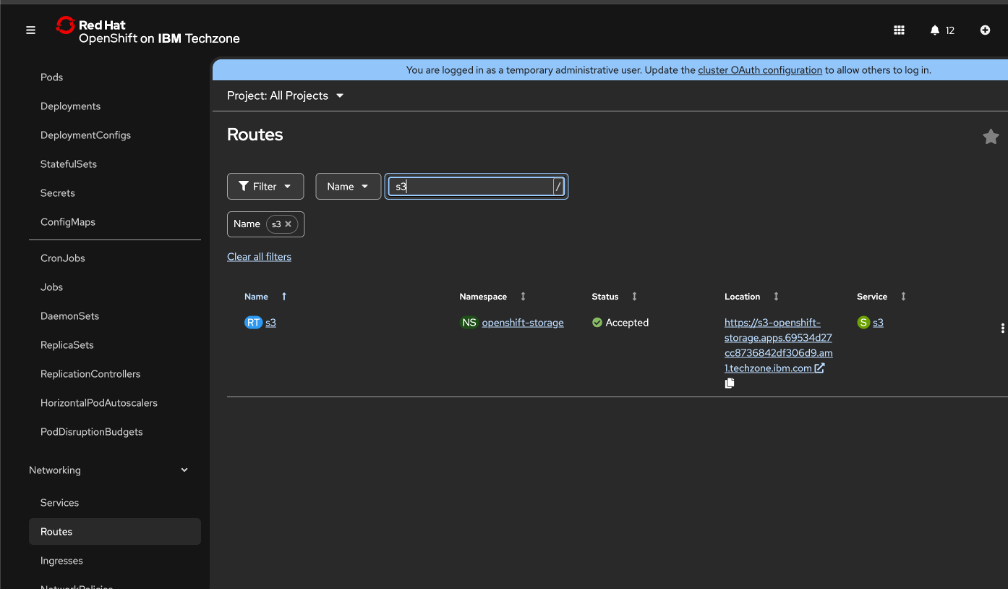Screen dimensions: 1008x590
Task: Open the application launcher grid icon
Action: 899,30
